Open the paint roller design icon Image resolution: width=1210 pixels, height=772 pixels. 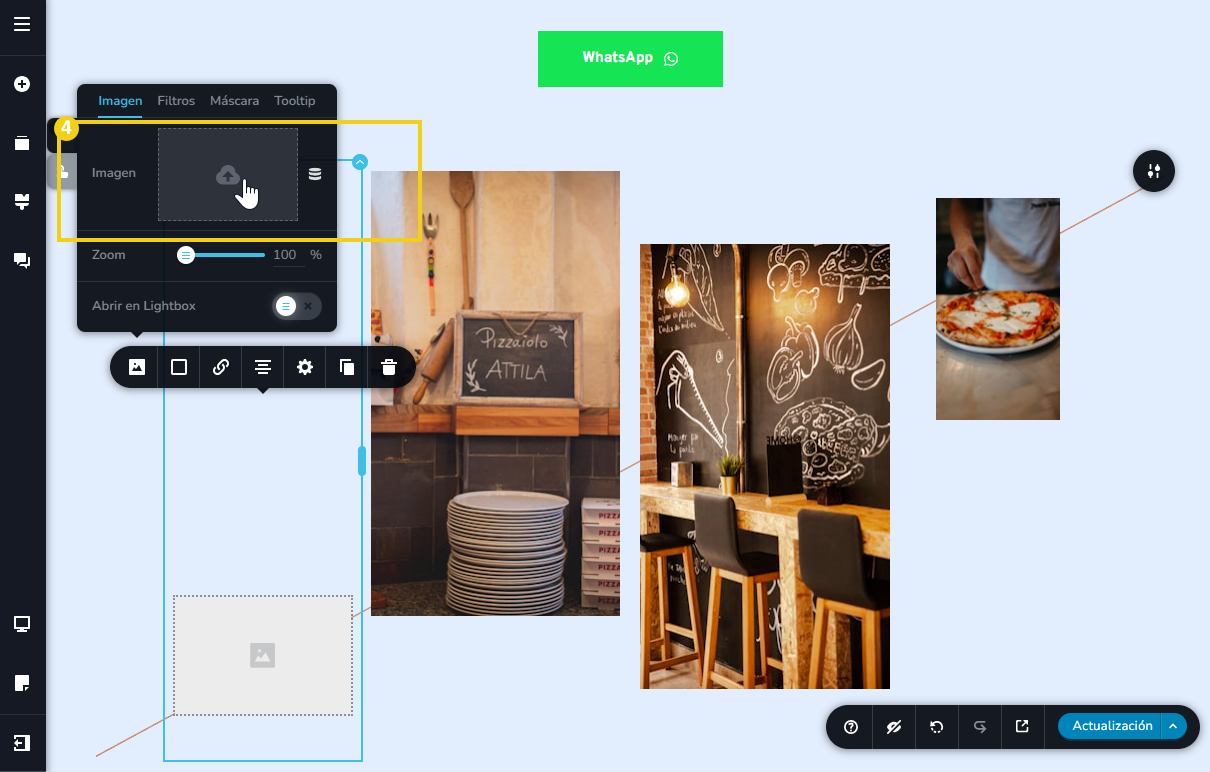pyautogui.click(x=22, y=202)
